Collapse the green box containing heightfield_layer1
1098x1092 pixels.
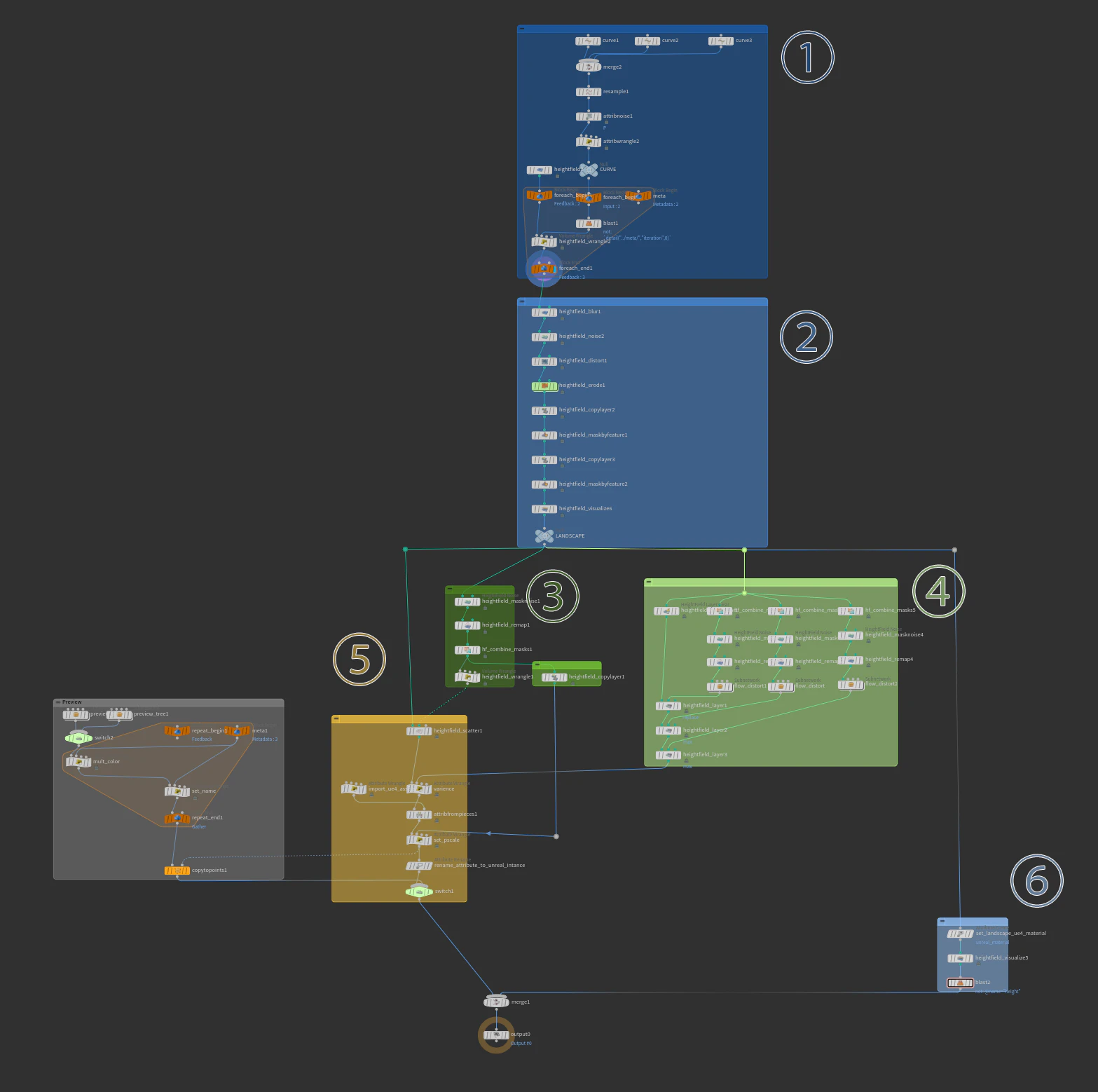pyautogui.click(x=649, y=582)
